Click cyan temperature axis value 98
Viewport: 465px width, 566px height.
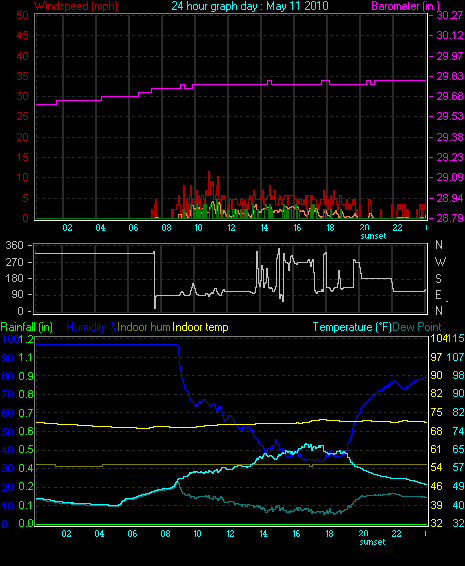(458, 375)
